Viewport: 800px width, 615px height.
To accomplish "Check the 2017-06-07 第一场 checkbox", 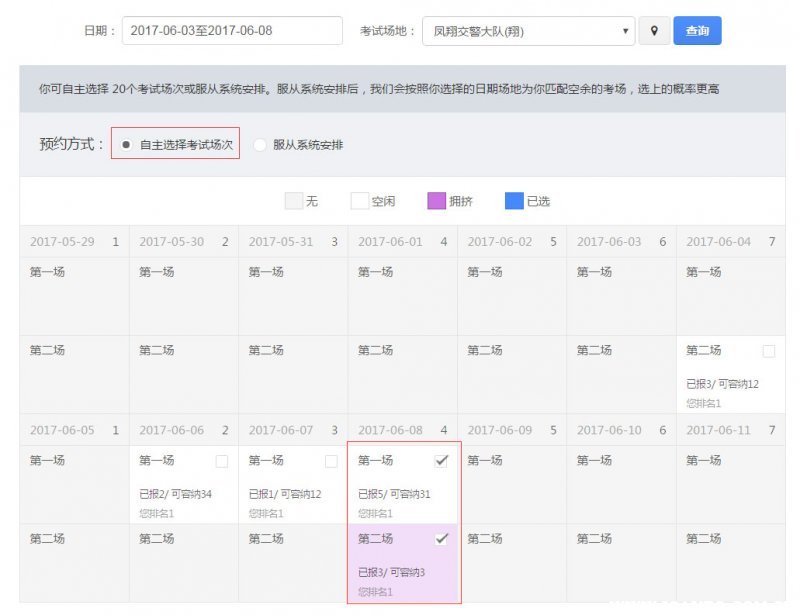I will click(331, 461).
